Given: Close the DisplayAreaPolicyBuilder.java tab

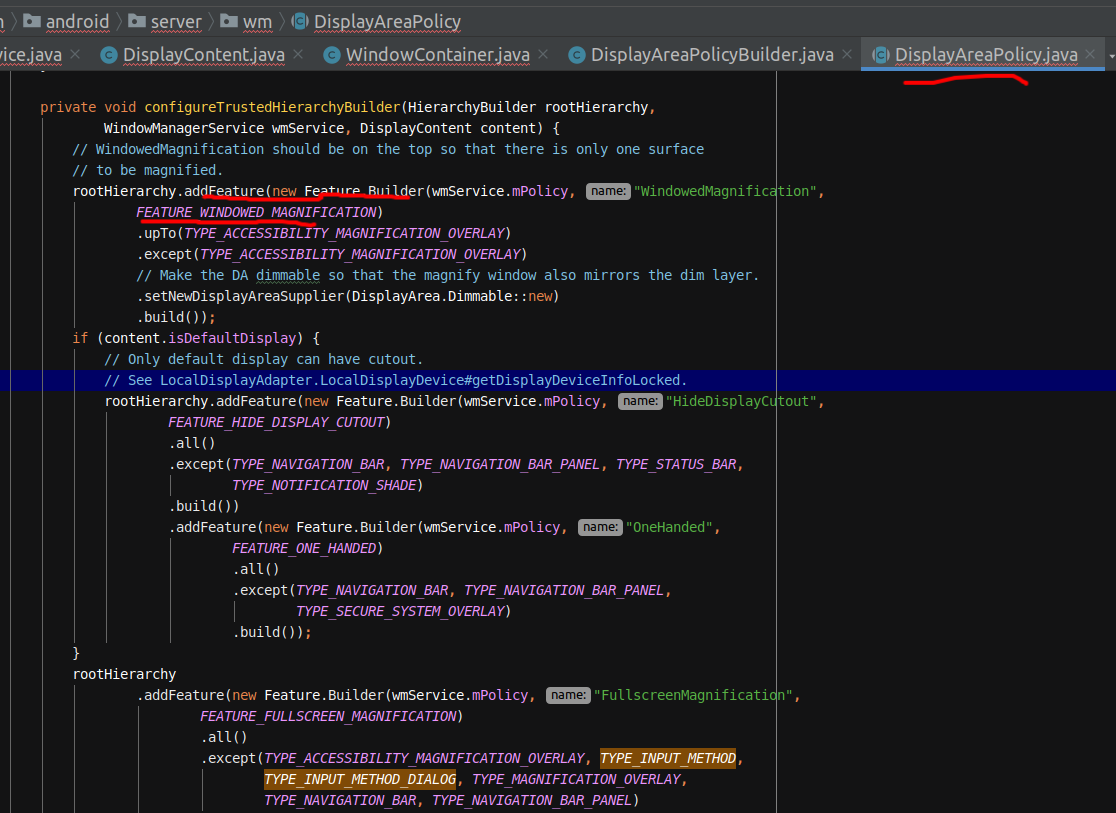Looking at the screenshot, I should [x=846, y=54].
